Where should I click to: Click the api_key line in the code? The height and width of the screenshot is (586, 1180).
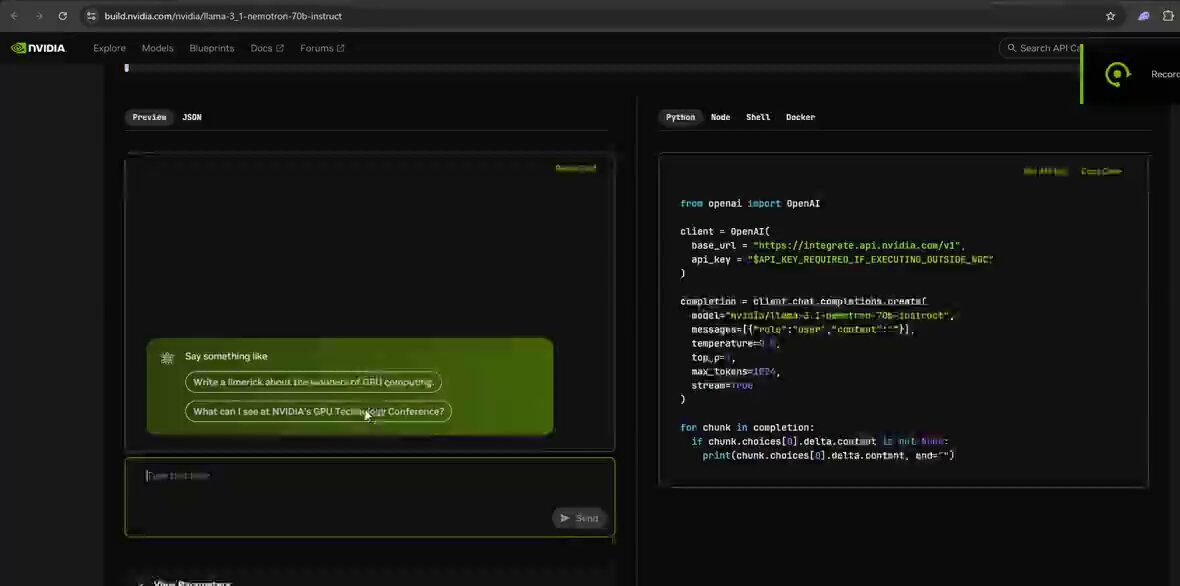click(842, 260)
